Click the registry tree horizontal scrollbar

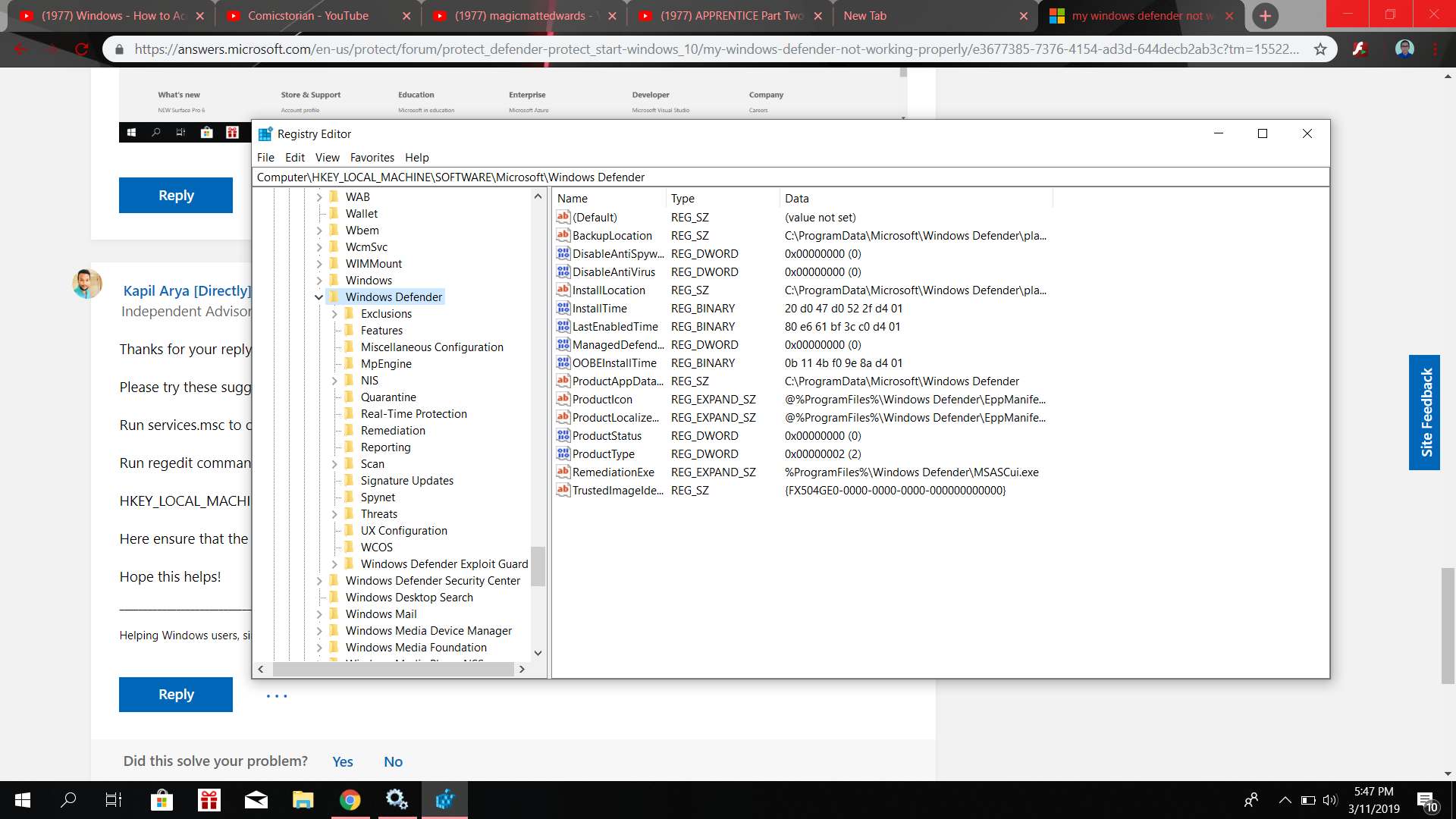pos(393,669)
